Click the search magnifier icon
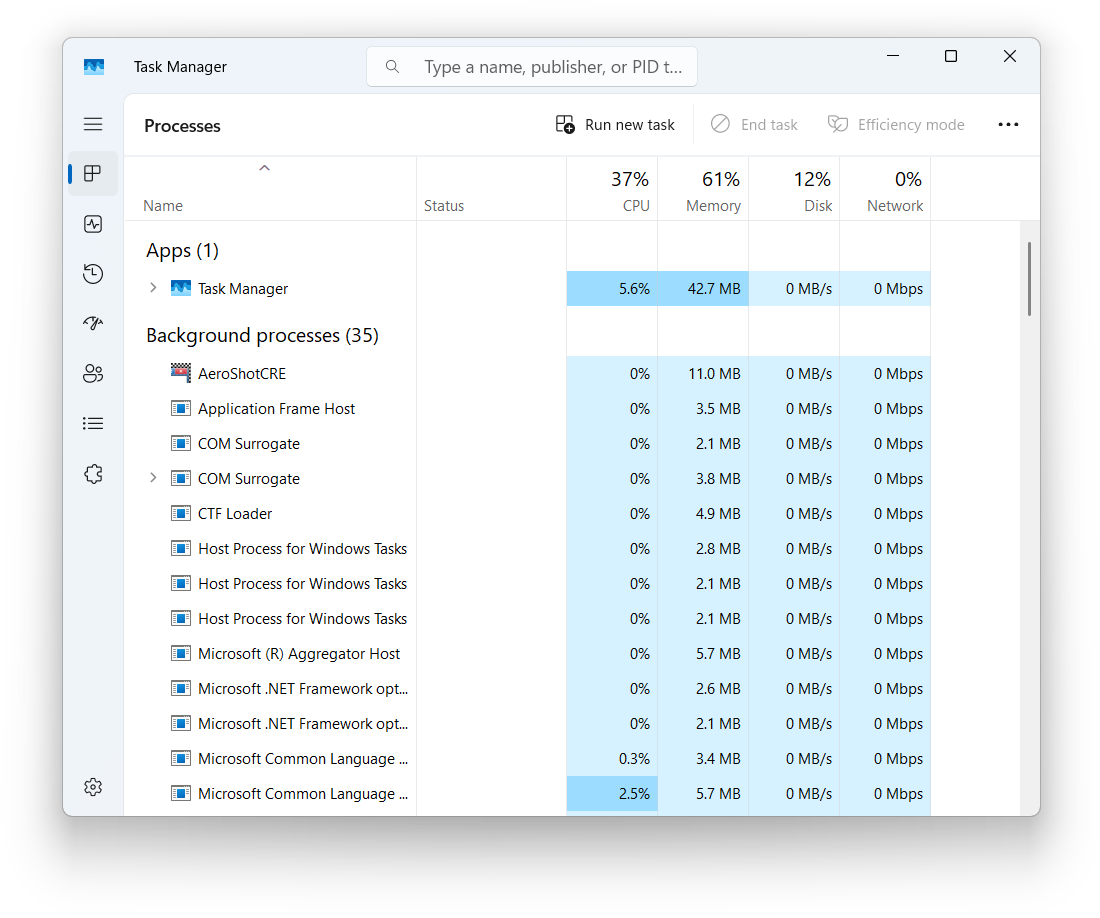This screenshot has width=1100, height=918. coord(392,67)
